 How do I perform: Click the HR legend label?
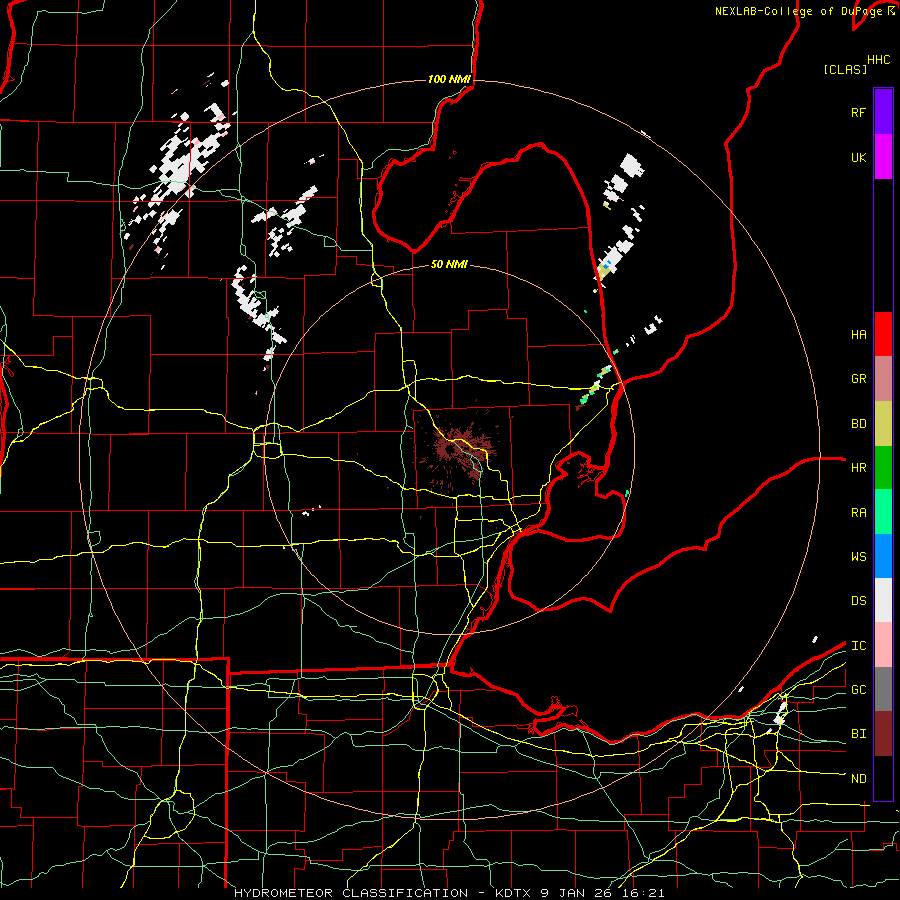[858, 468]
